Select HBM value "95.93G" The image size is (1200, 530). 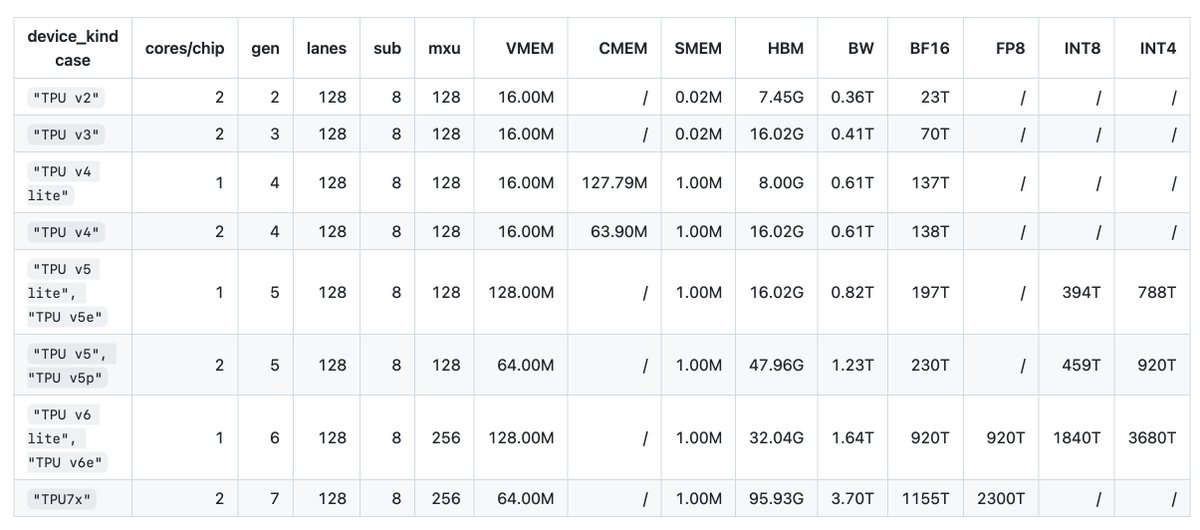(778, 499)
